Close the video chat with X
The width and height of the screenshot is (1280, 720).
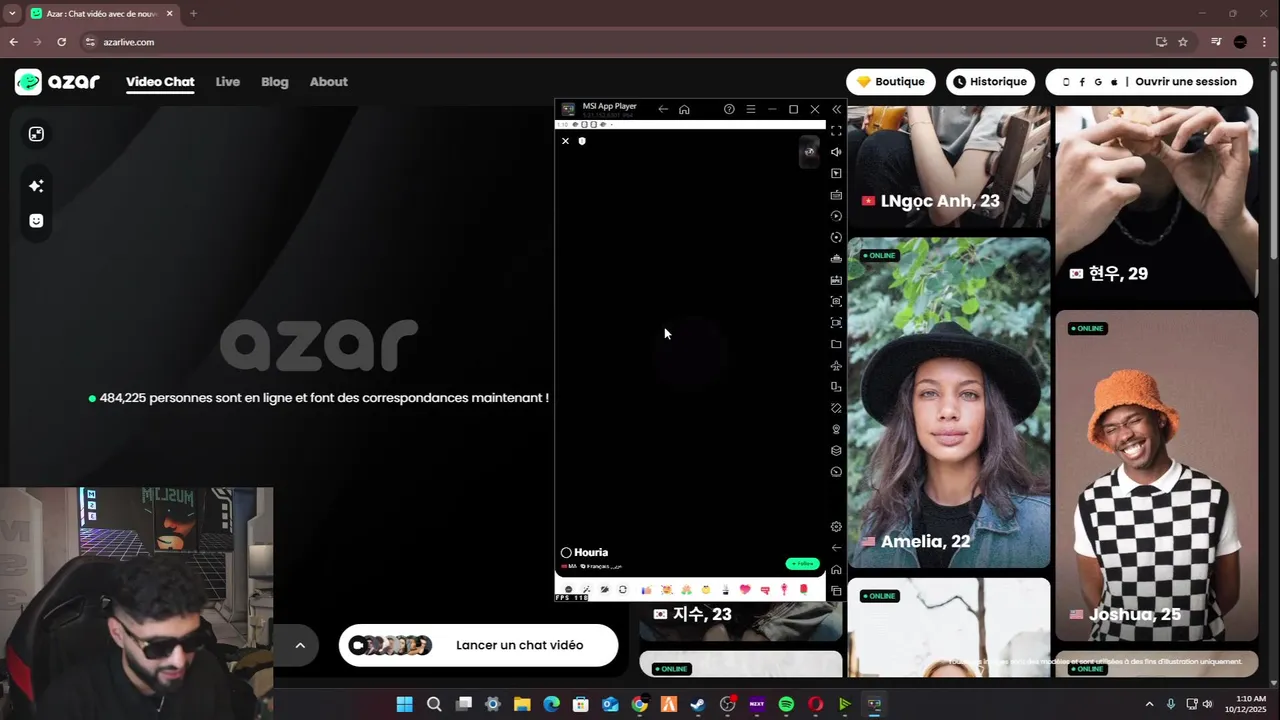(565, 141)
